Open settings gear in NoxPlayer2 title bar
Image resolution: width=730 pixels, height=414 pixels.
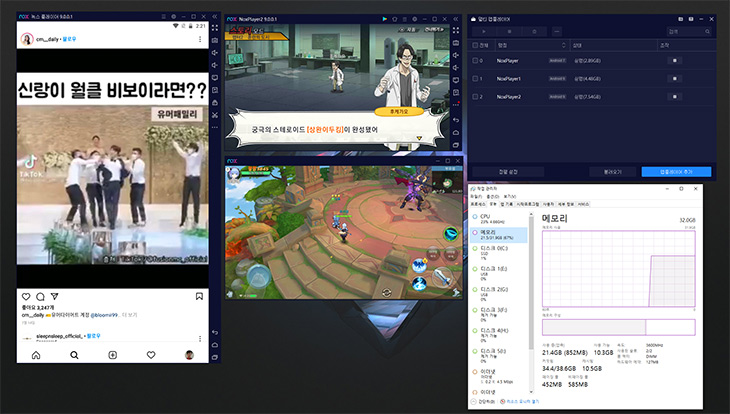point(414,19)
